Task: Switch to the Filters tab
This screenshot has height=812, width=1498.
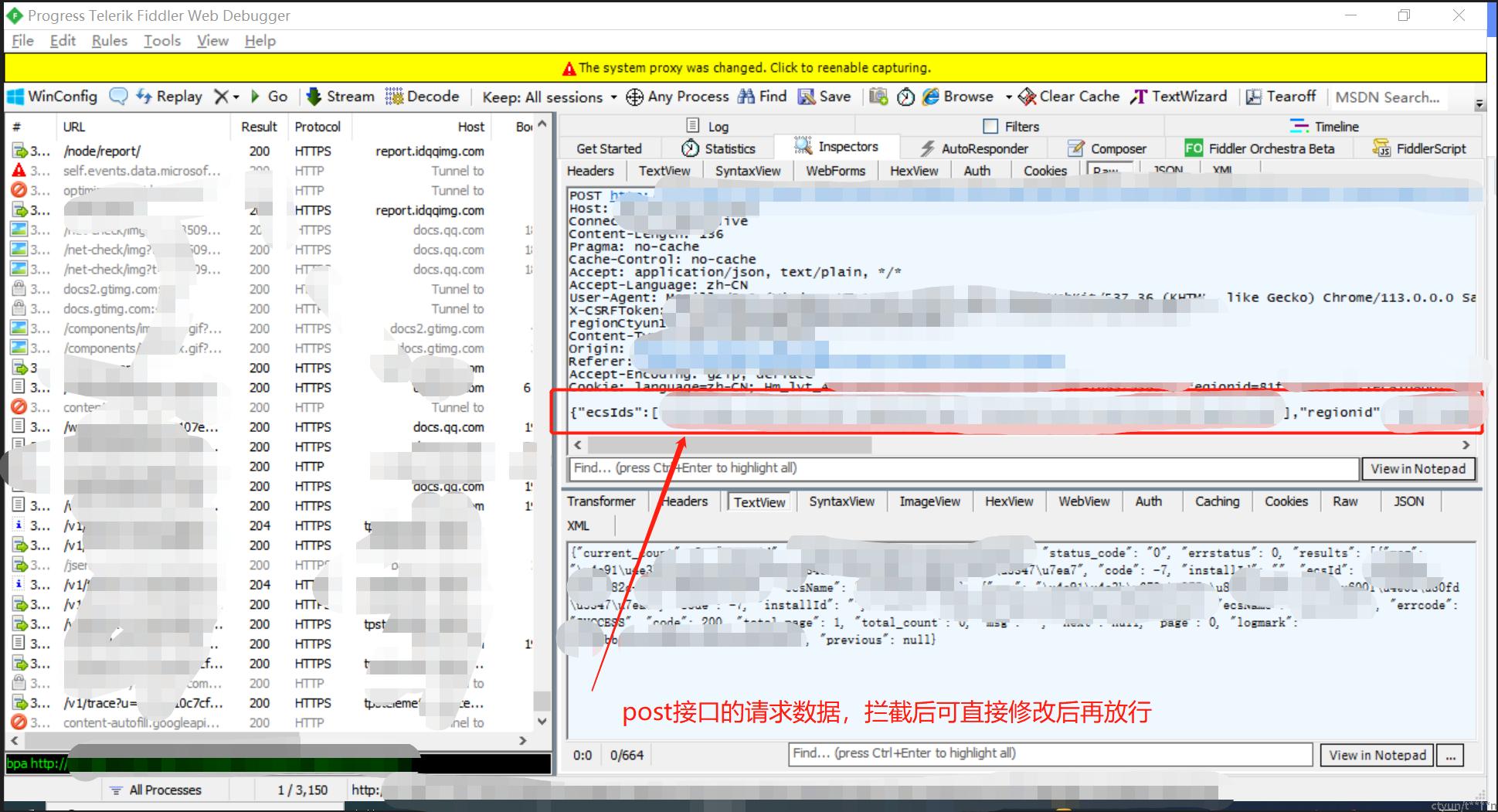Action: click(x=1011, y=127)
